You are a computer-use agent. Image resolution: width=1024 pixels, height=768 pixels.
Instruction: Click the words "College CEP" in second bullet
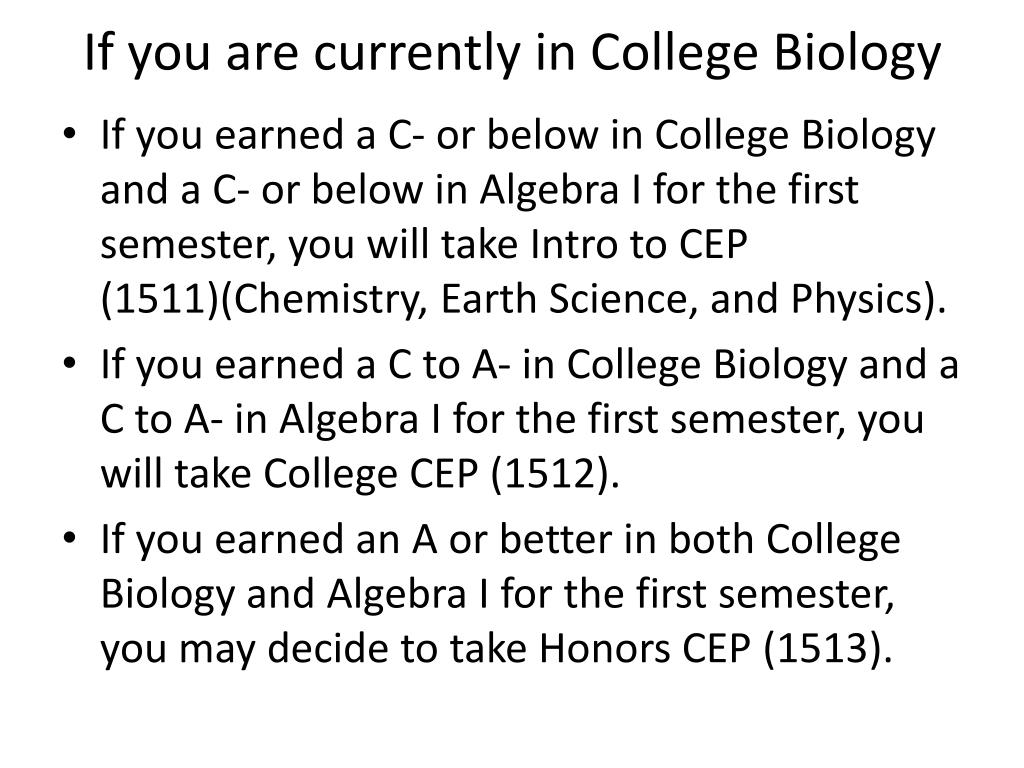click(370, 474)
